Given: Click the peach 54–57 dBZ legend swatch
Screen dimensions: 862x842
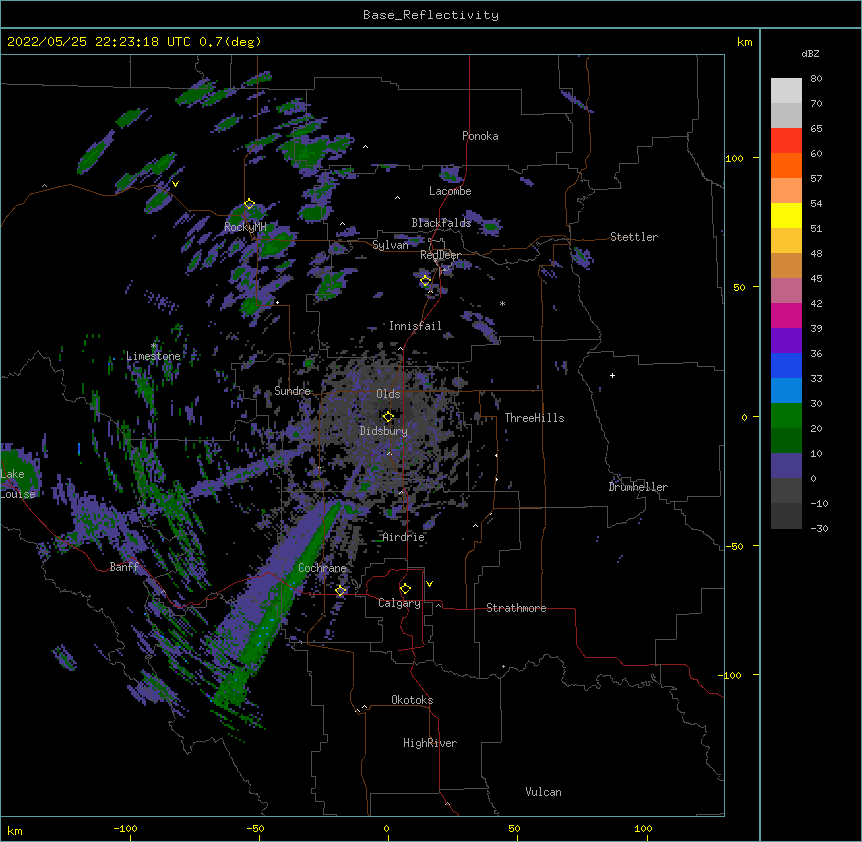Looking at the screenshot, I should click(x=786, y=190).
